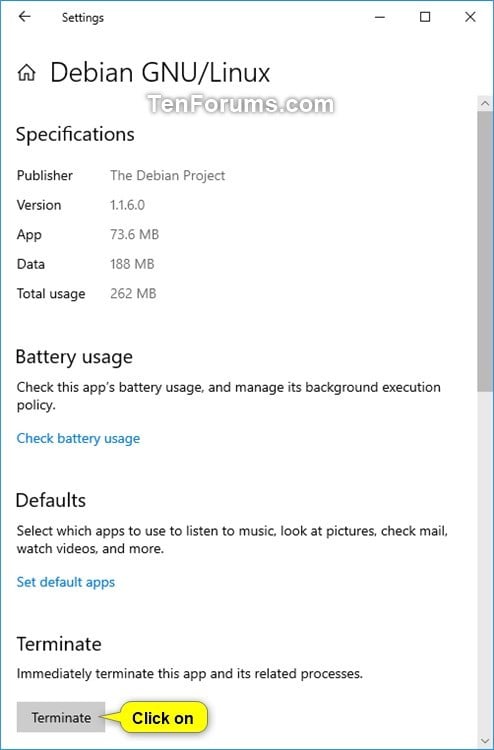Click the yellow "Click on" callout
Viewport: 494px width, 750px height.
(163, 718)
